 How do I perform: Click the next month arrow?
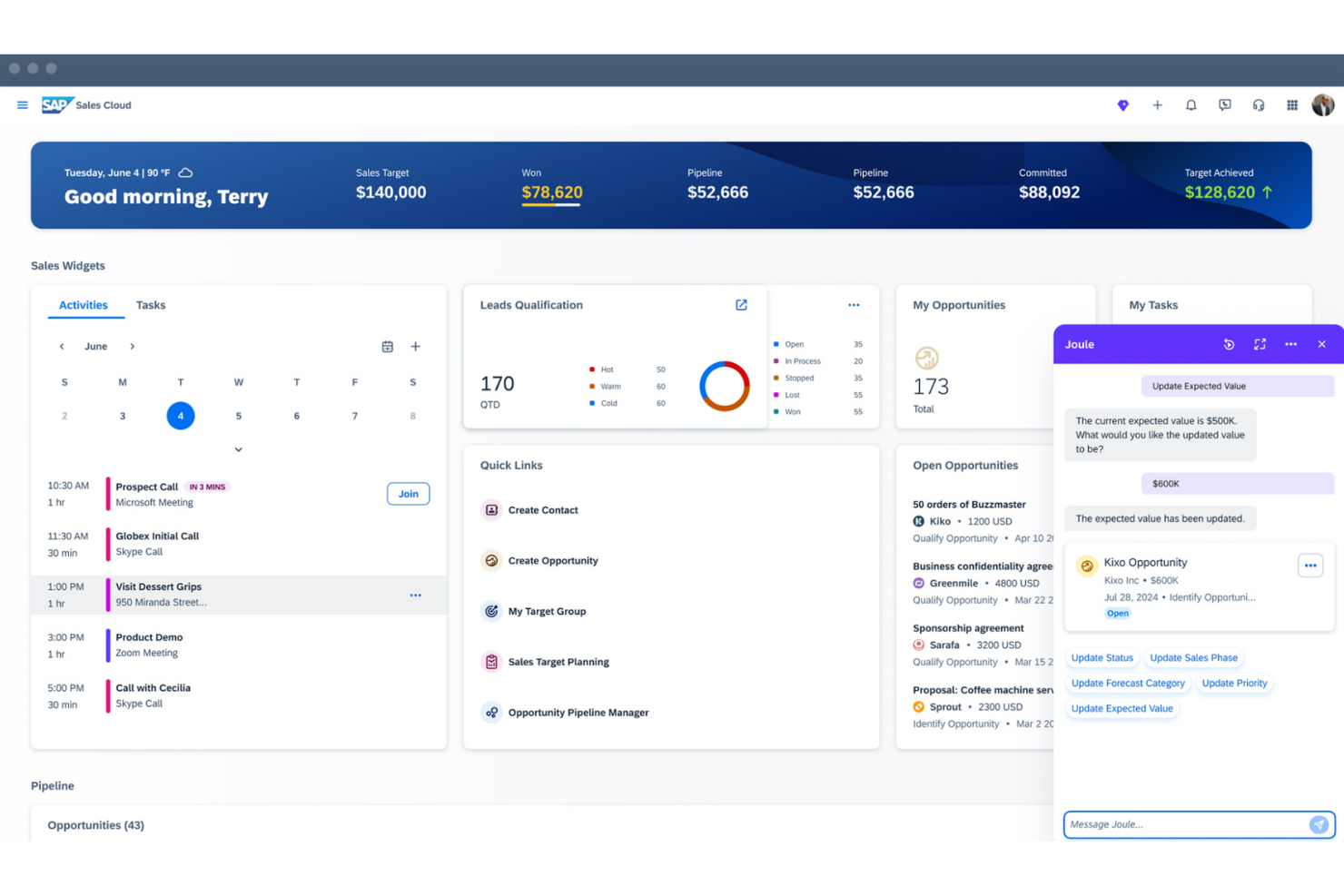133,346
